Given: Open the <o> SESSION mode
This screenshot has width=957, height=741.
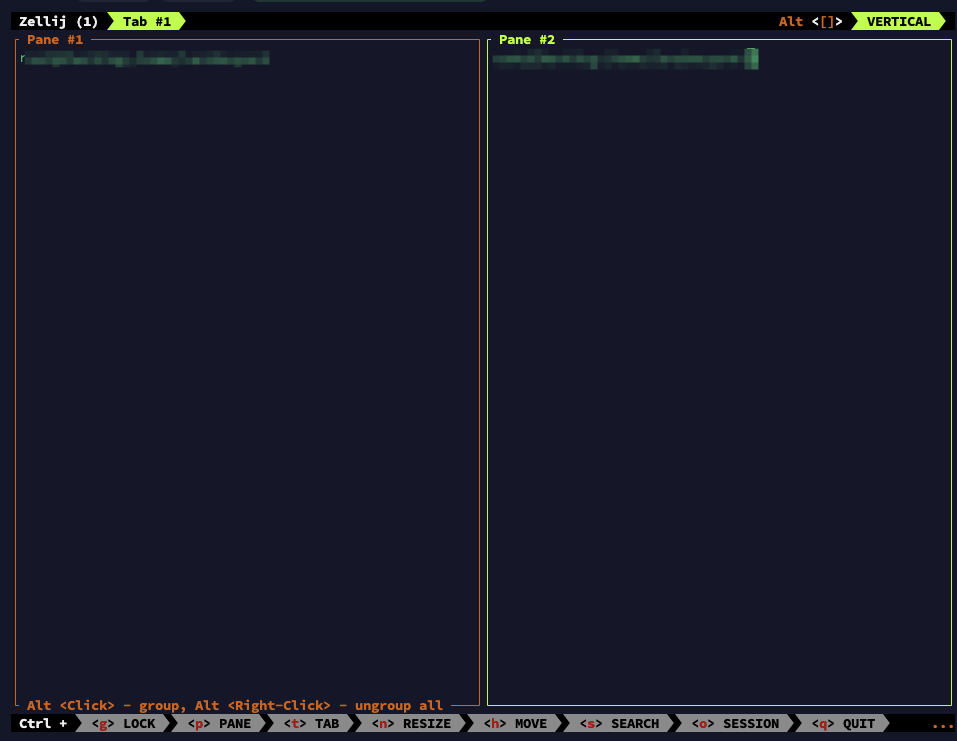Looking at the screenshot, I should point(735,723).
